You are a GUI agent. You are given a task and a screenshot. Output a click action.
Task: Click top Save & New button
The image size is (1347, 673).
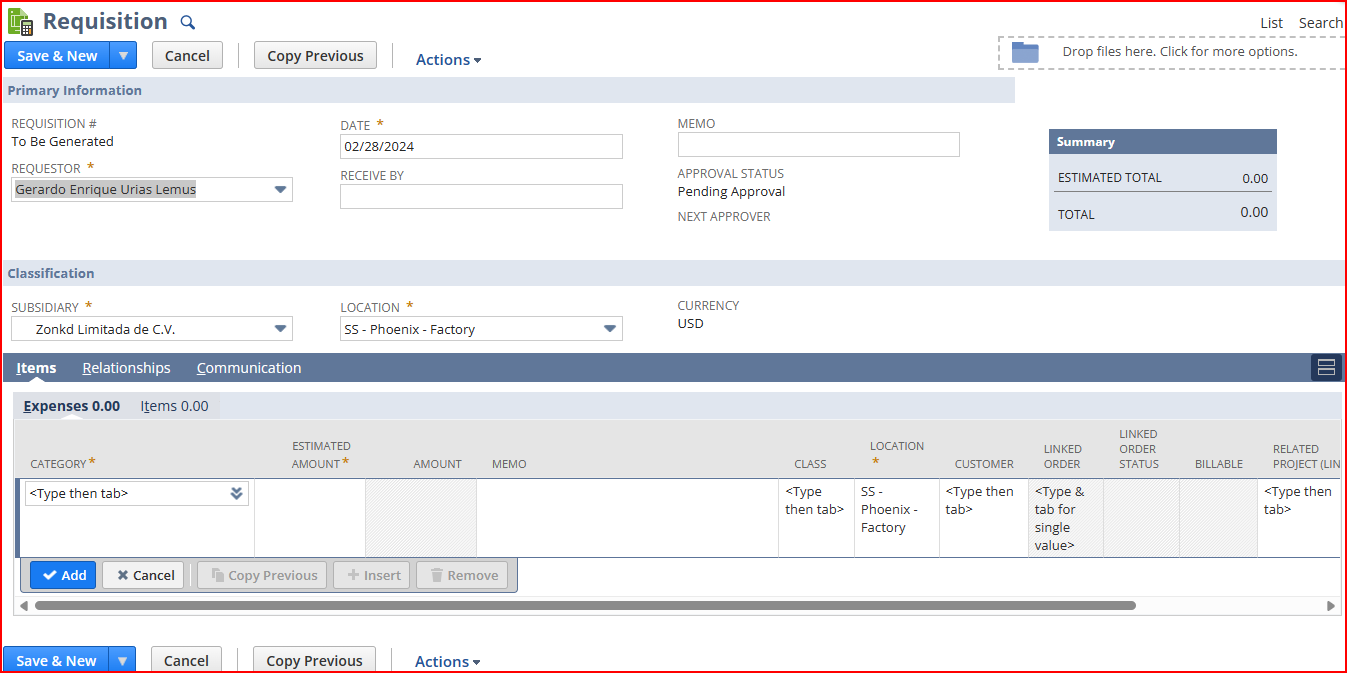(x=57, y=56)
